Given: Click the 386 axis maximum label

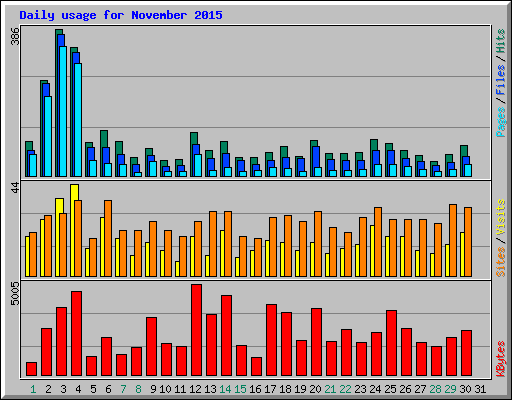Looking at the screenshot, I should pos(15,36).
